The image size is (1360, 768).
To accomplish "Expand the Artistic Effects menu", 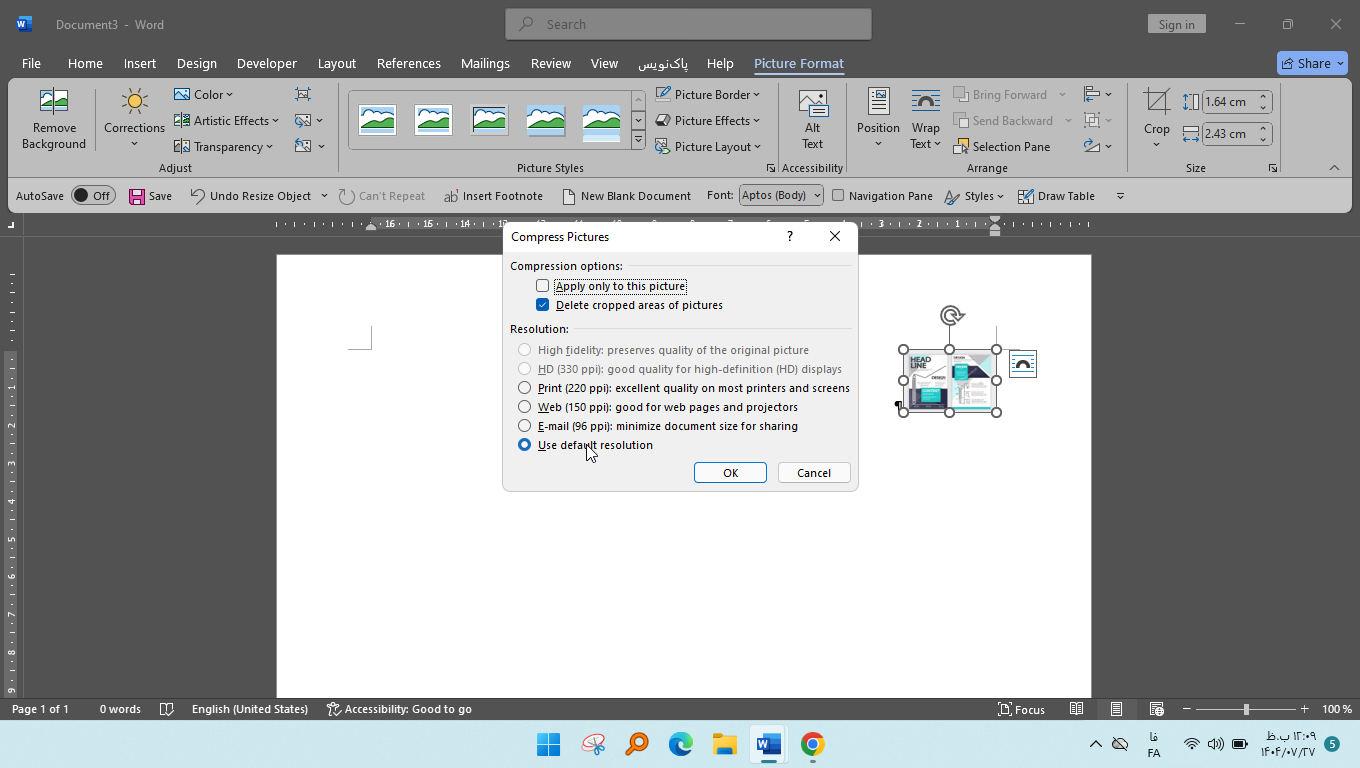I will tap(226, 120).
